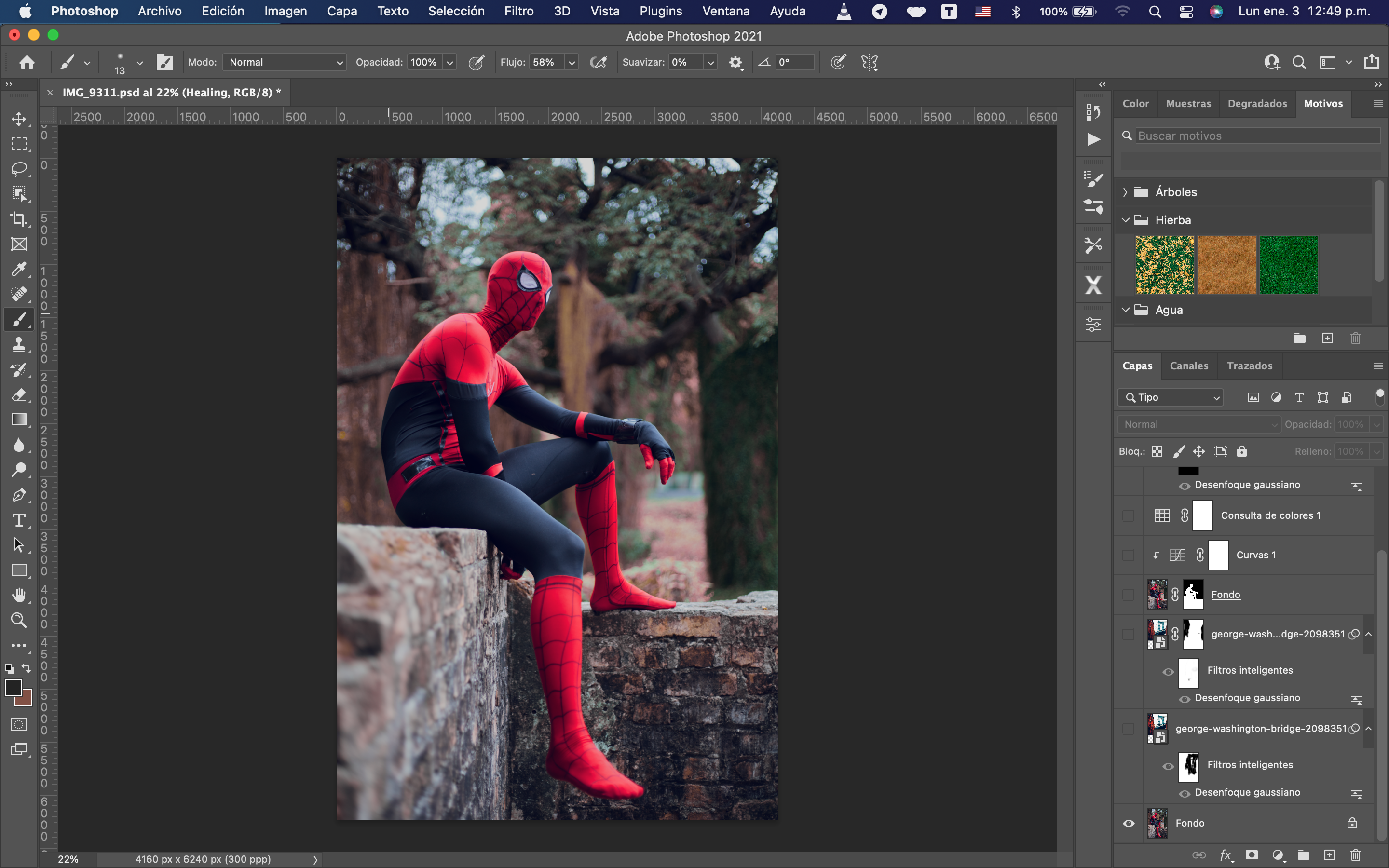The height and width of the screenshot is (868, 1389).
Task: Select the Horizontal Type tool
Action: (19, 520)
